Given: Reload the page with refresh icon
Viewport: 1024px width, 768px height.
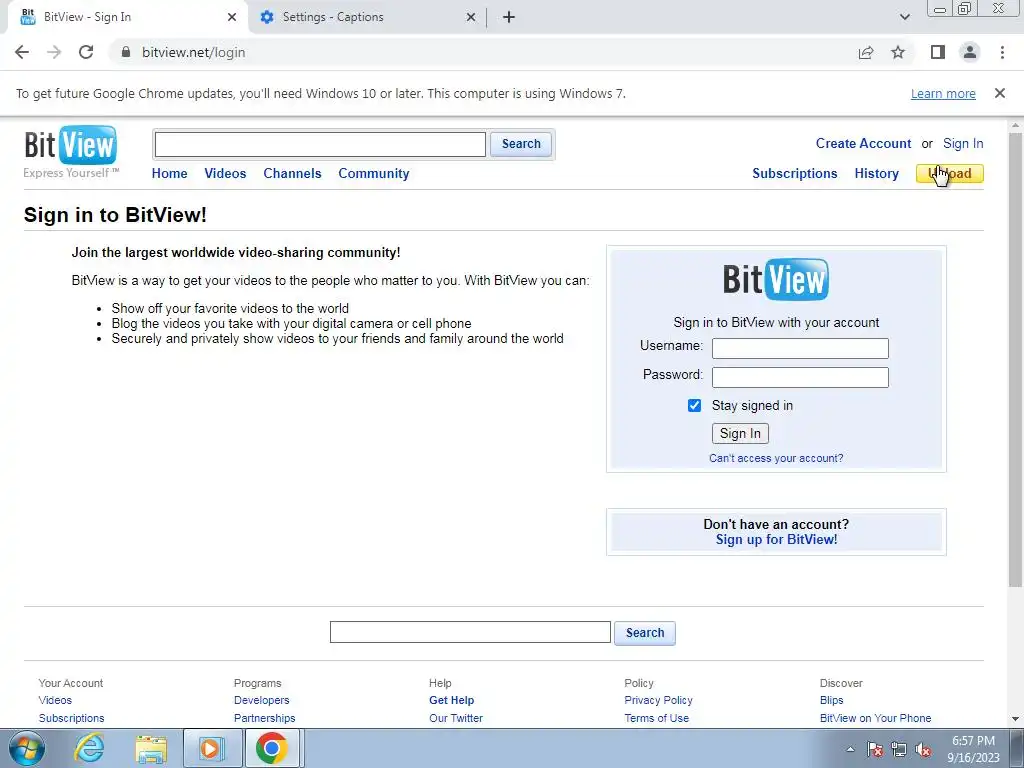Looking at the screenshot, I should 86,52.
